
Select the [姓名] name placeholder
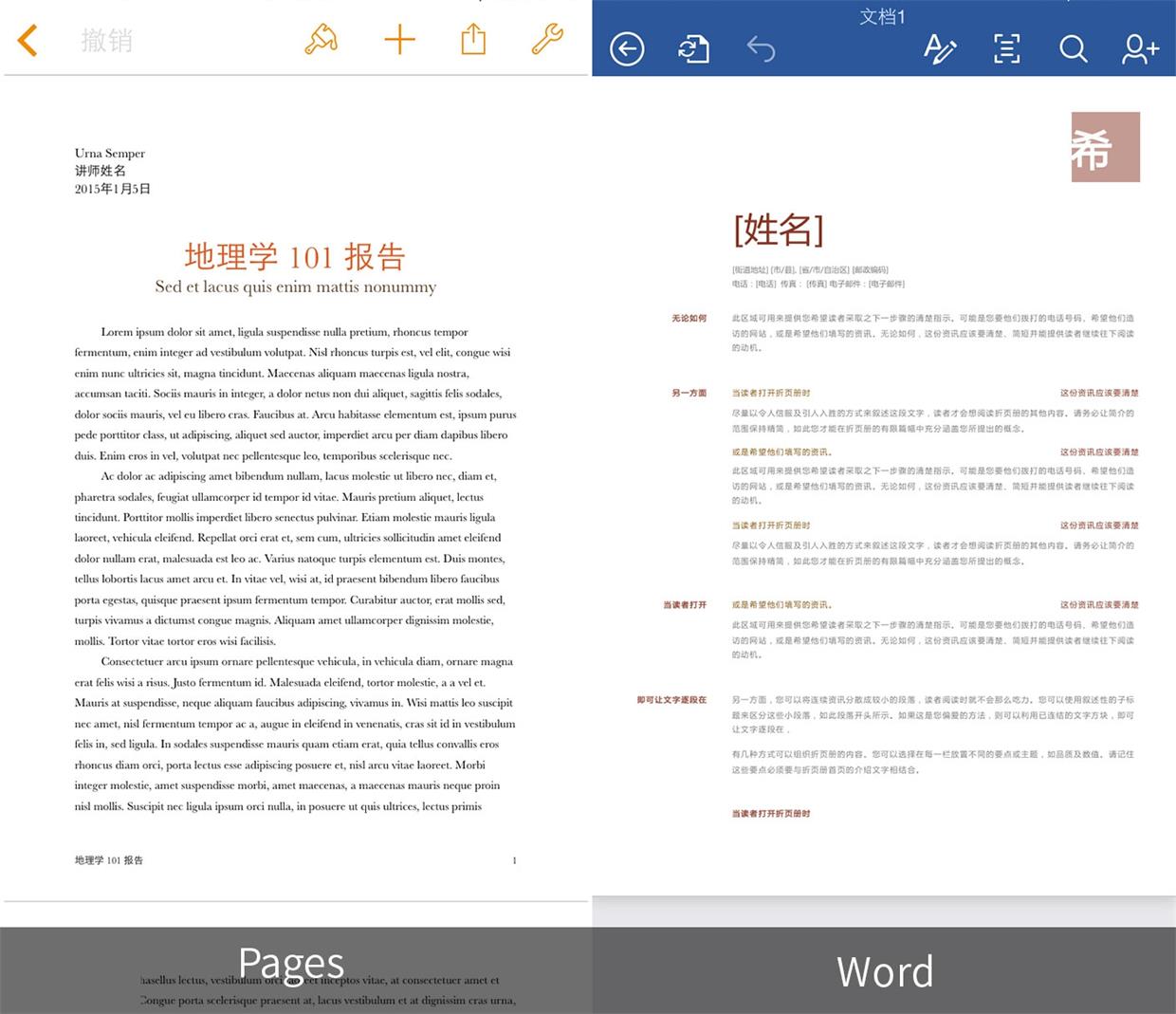pos(778,230)
